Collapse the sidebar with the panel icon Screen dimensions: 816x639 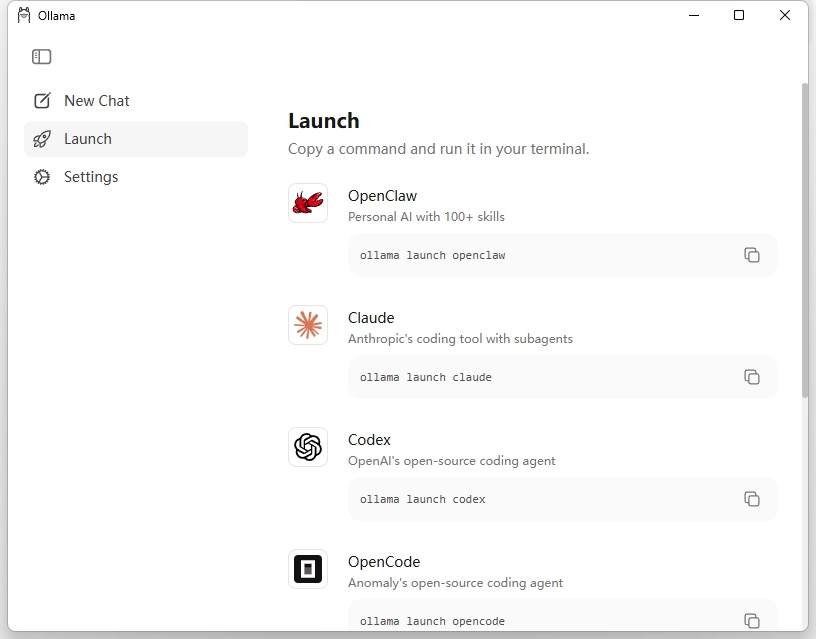(x=42, y=57)
